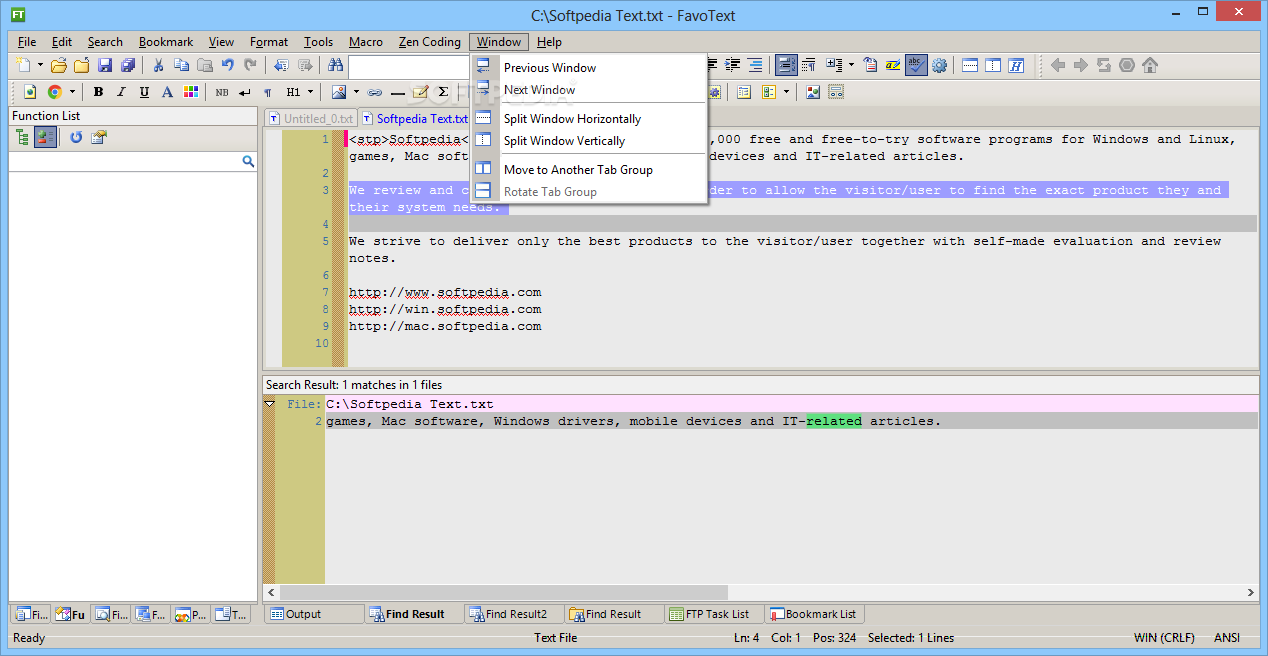The height and width of the screenshot is (656, 1268).
Task: Select Split Window Vertically menu item
Action: (590, 141)
